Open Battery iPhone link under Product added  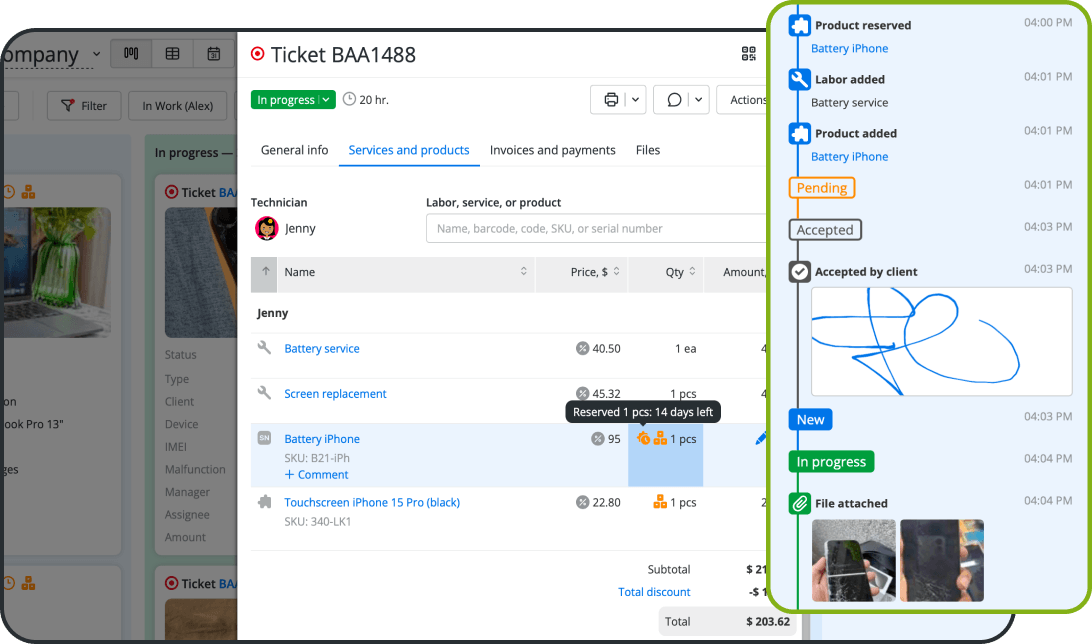click(849, 157)
